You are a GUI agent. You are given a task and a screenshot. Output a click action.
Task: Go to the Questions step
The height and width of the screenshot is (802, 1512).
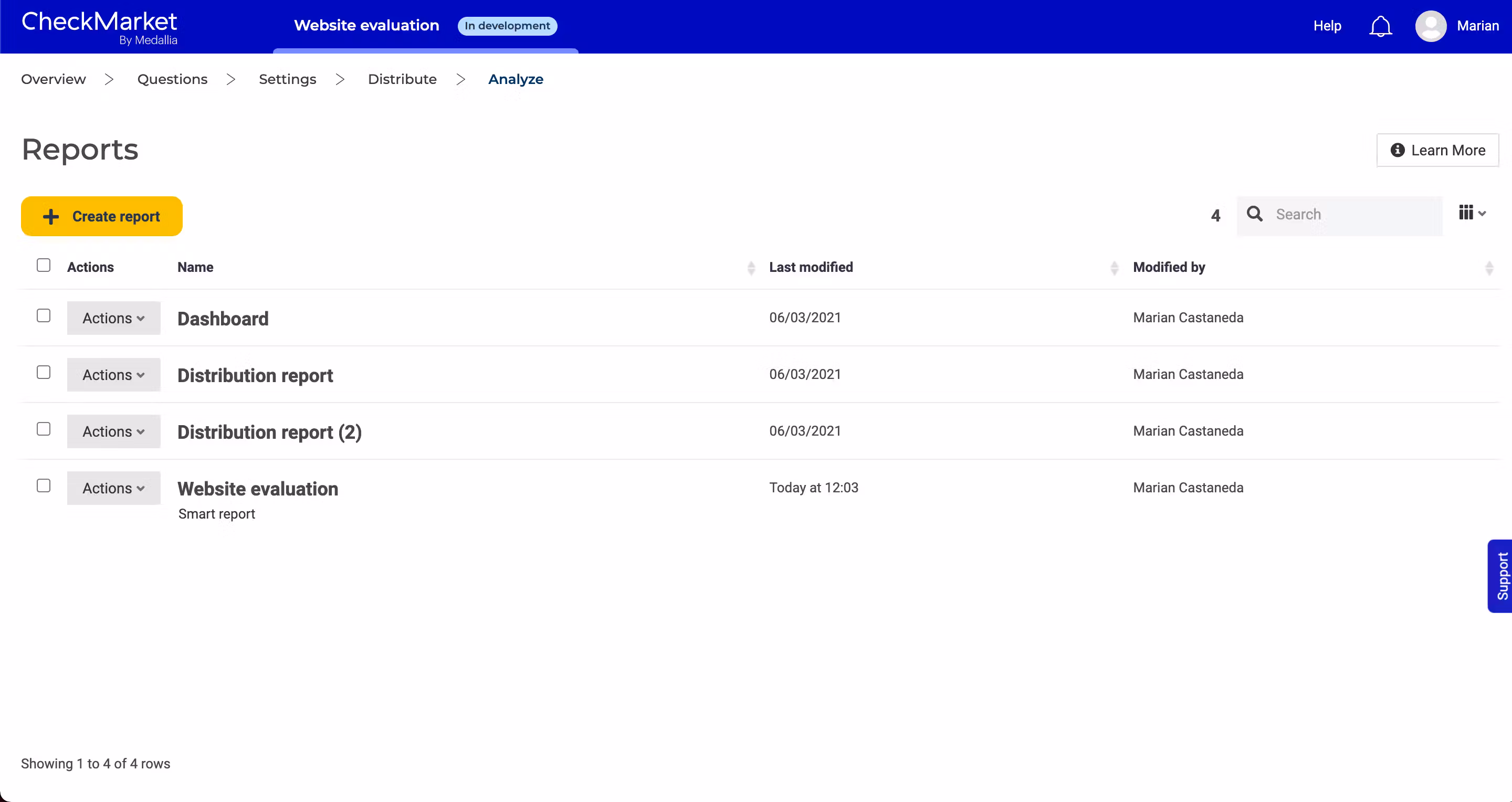click(x=172, y=79)
